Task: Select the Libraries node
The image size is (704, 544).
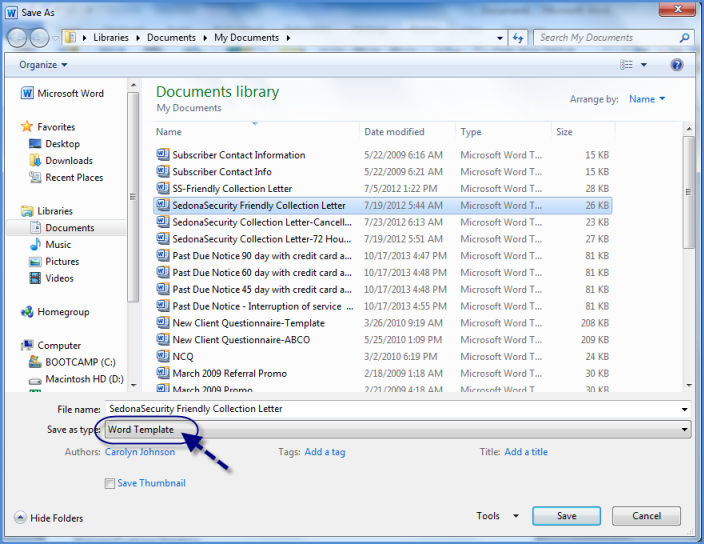Action: pos(47,211)
